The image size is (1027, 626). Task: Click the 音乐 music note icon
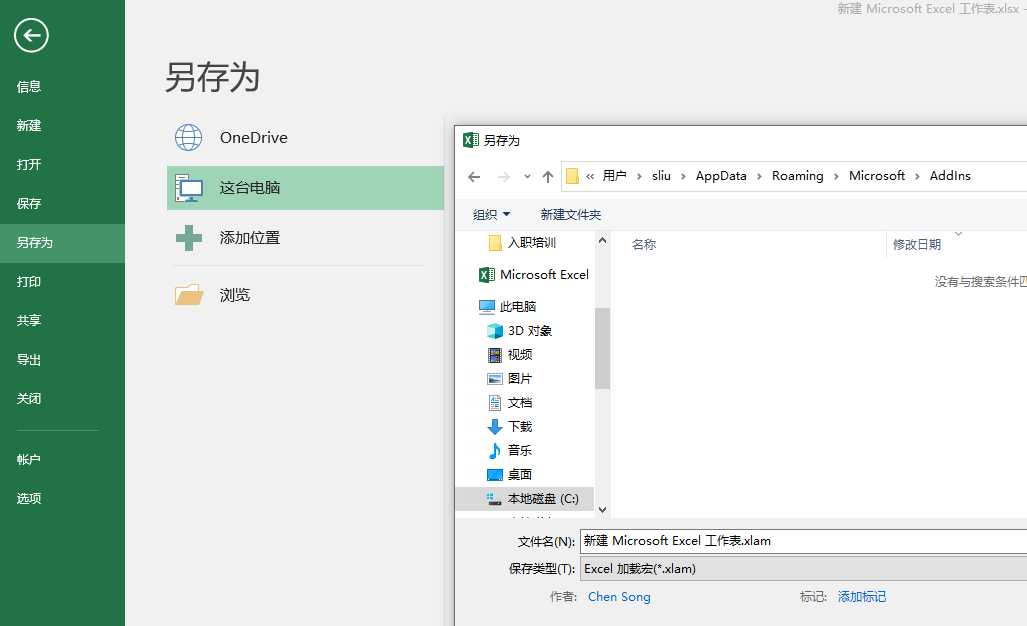pyautogui.click(x=495, y=451)
